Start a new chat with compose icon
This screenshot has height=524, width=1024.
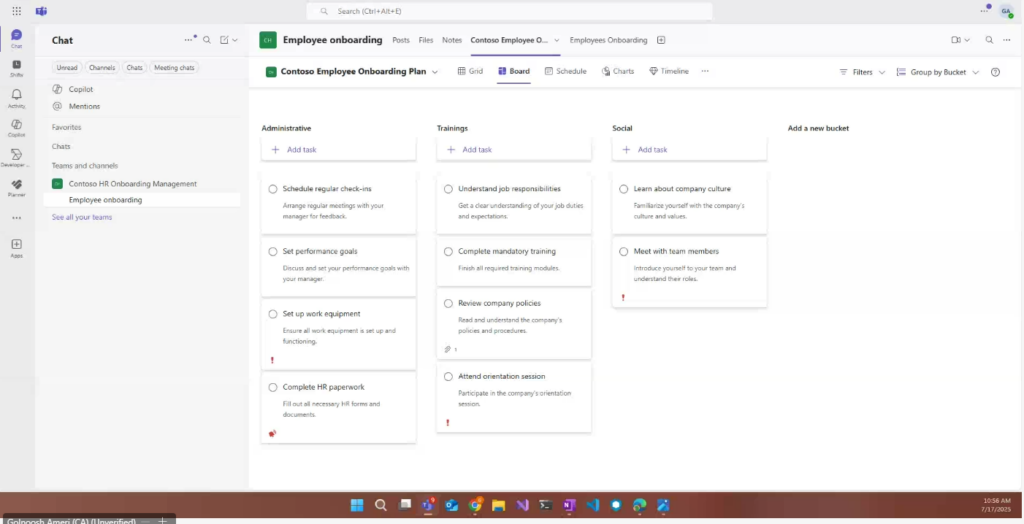tap(224, 40)
